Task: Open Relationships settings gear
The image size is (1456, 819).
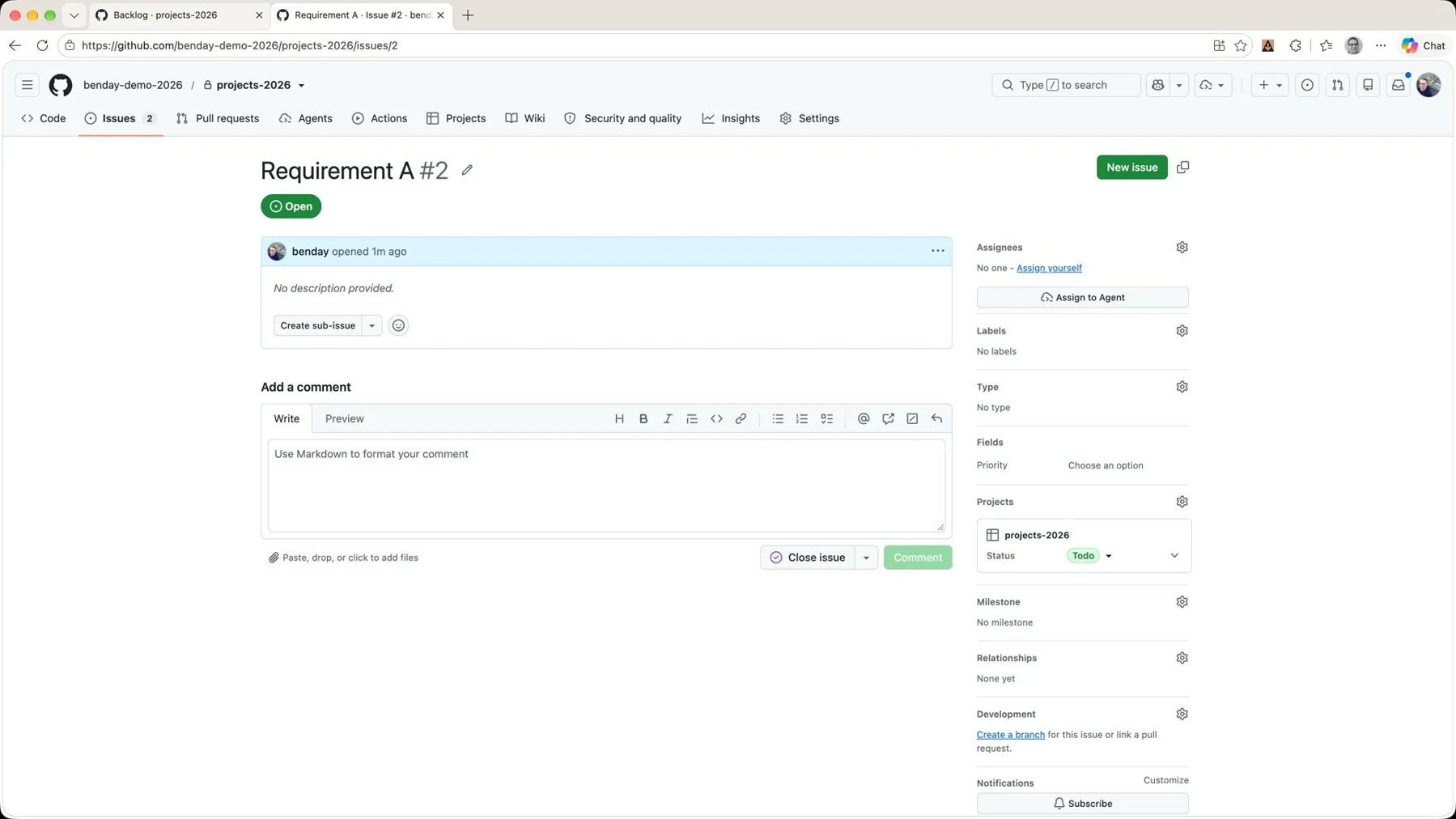Action: point(1182,658)
